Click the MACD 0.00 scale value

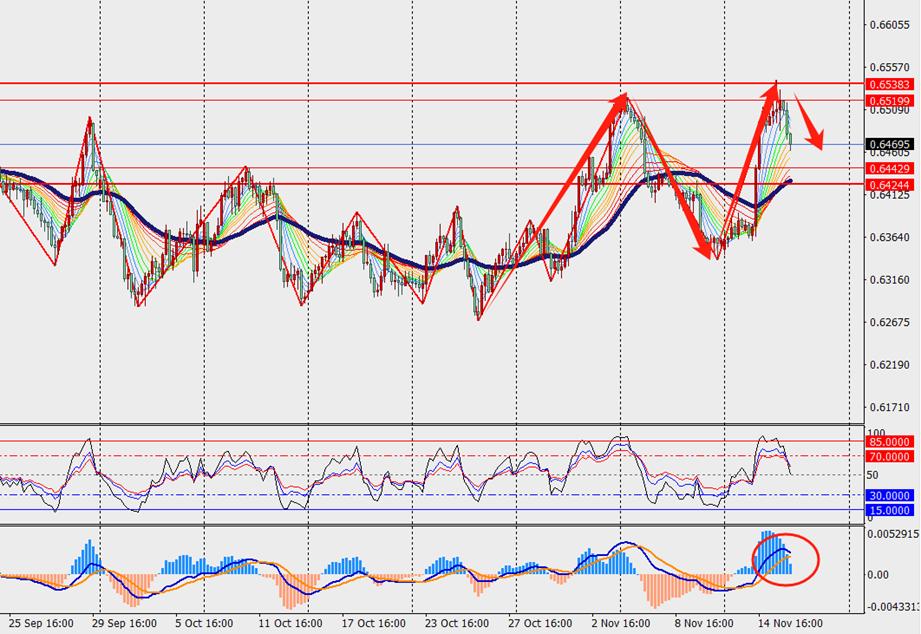pos(878,575)
